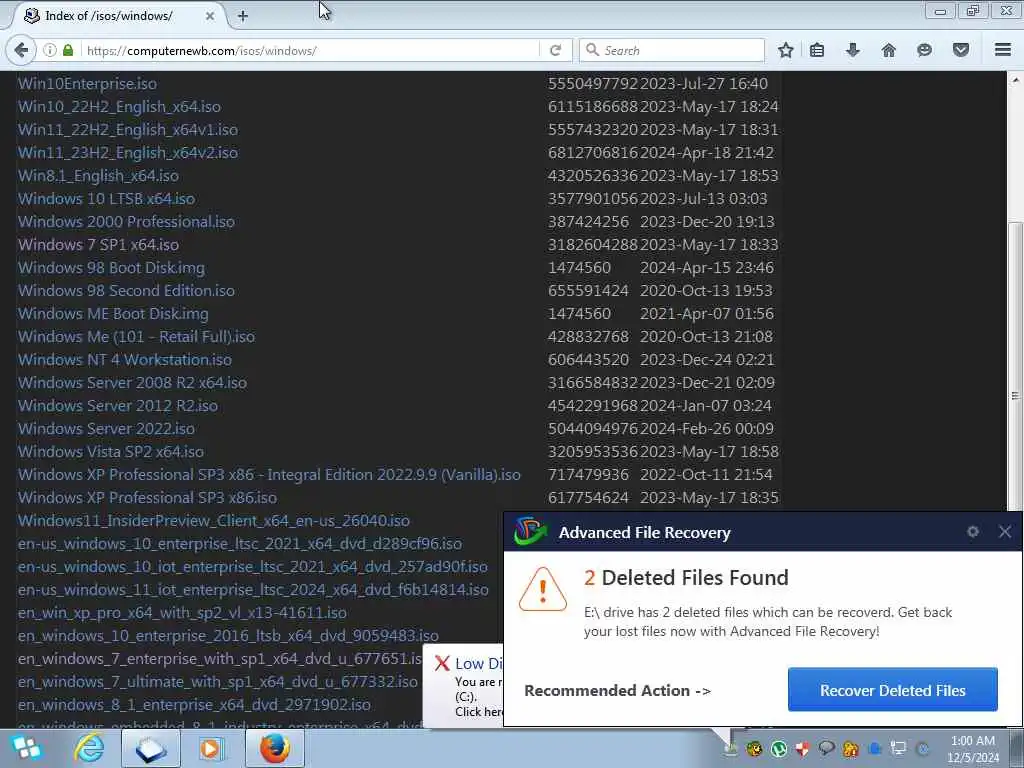Open en_windows_10_enterprise_2016_ltsb iso link

point(228,635)
